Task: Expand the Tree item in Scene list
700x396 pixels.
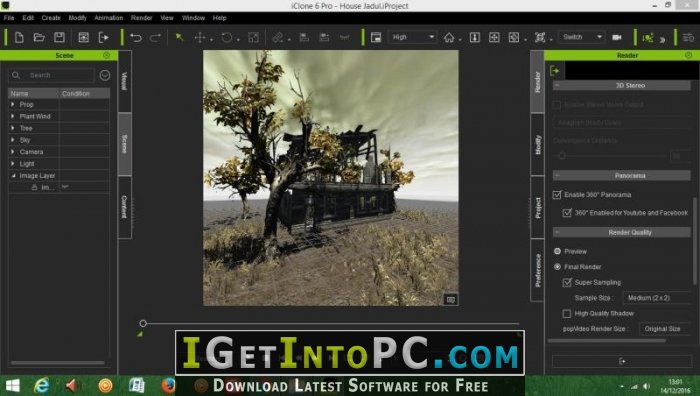Action: 12,128
